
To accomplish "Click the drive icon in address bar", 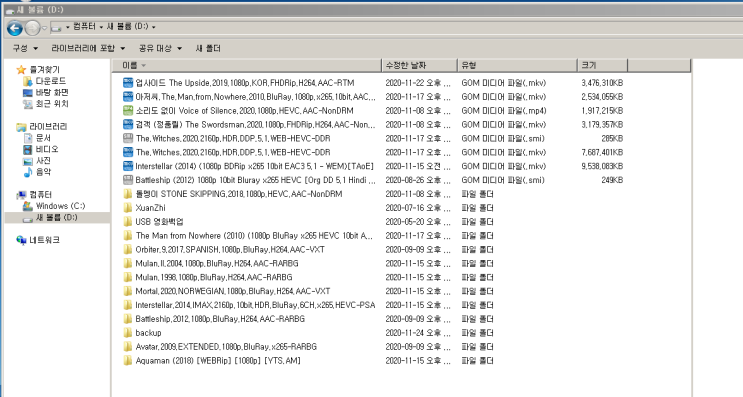I will click(x=56, y=28).
